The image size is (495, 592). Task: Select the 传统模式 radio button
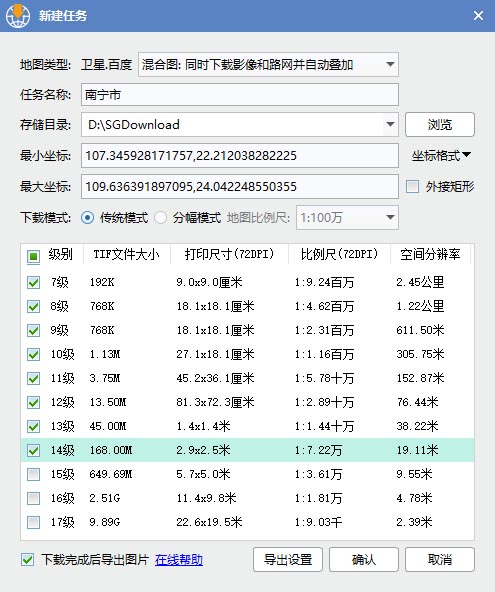pyautogui.click(x=88, y=217)
